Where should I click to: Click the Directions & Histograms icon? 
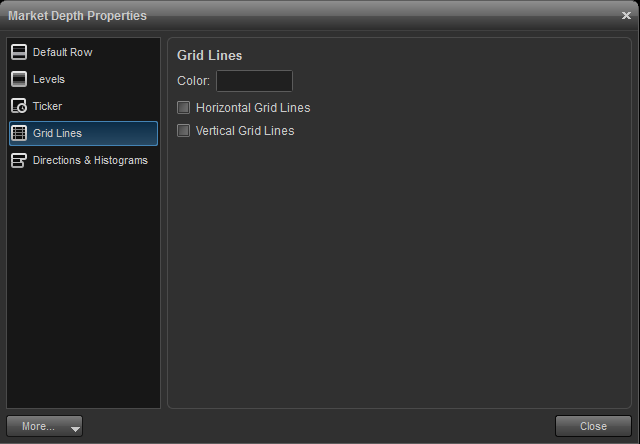19,160
